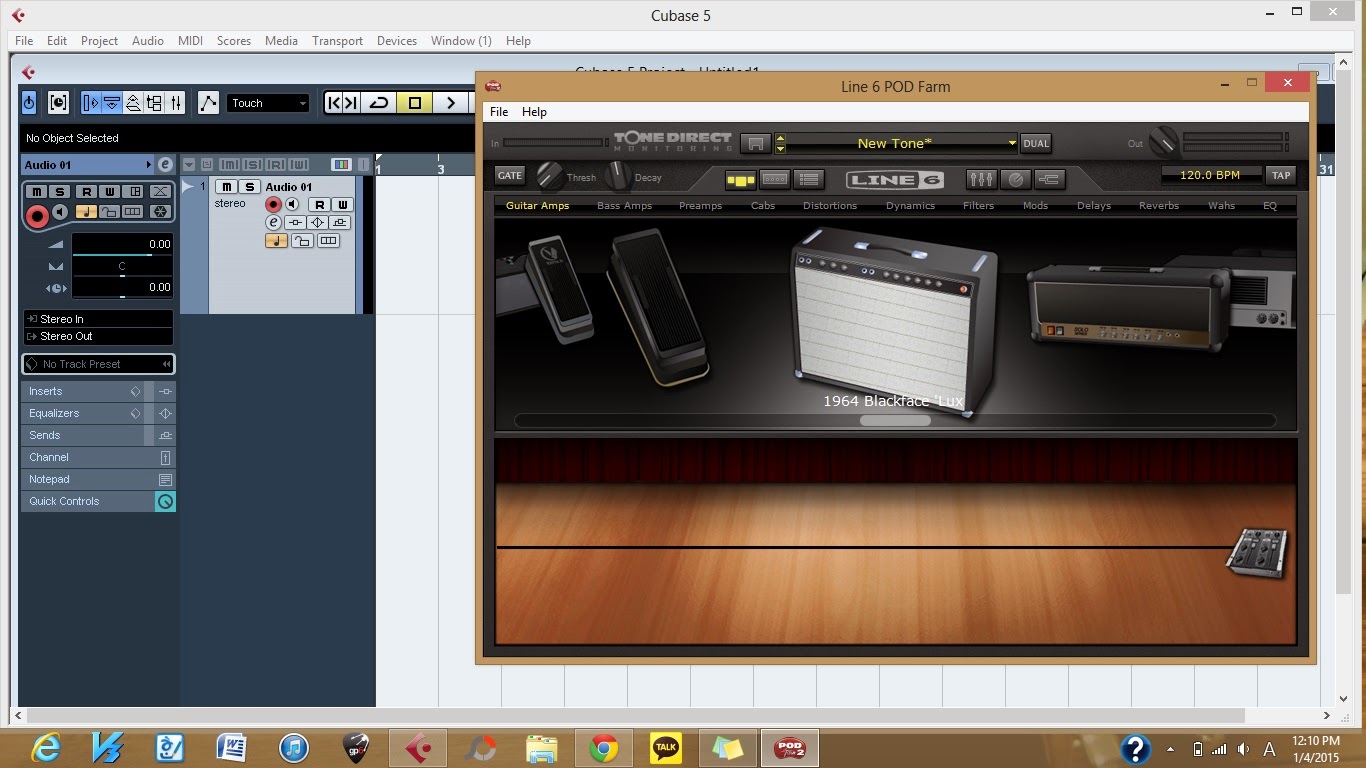
Task: Open the MIDI menu in Cubase
Action: tap(190, 41)
